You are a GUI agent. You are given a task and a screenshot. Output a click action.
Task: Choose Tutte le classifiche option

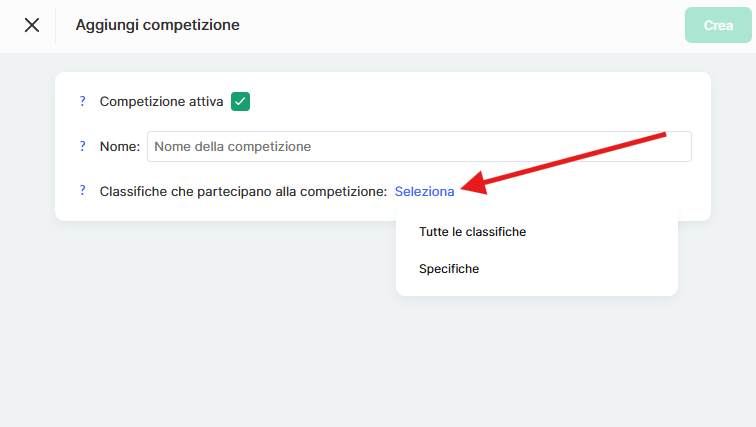tap(472, 232)
